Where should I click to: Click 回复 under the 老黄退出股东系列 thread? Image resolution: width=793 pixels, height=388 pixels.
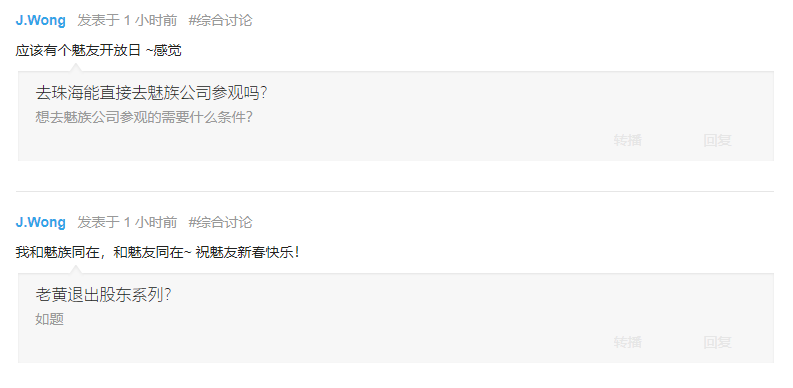pyautogui.click(x=717, y=342)
